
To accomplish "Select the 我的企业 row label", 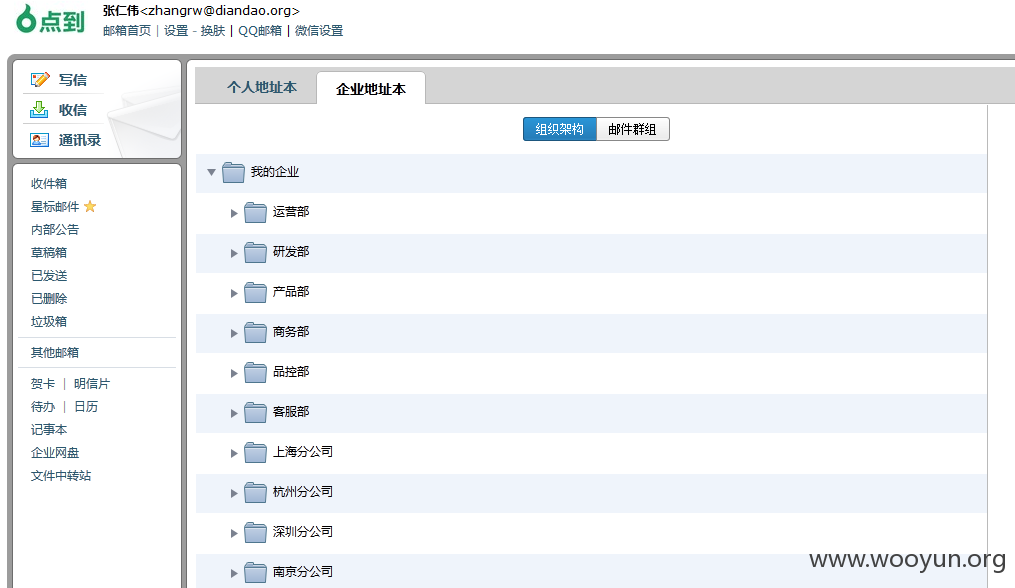I will click(x=274, y=172).
